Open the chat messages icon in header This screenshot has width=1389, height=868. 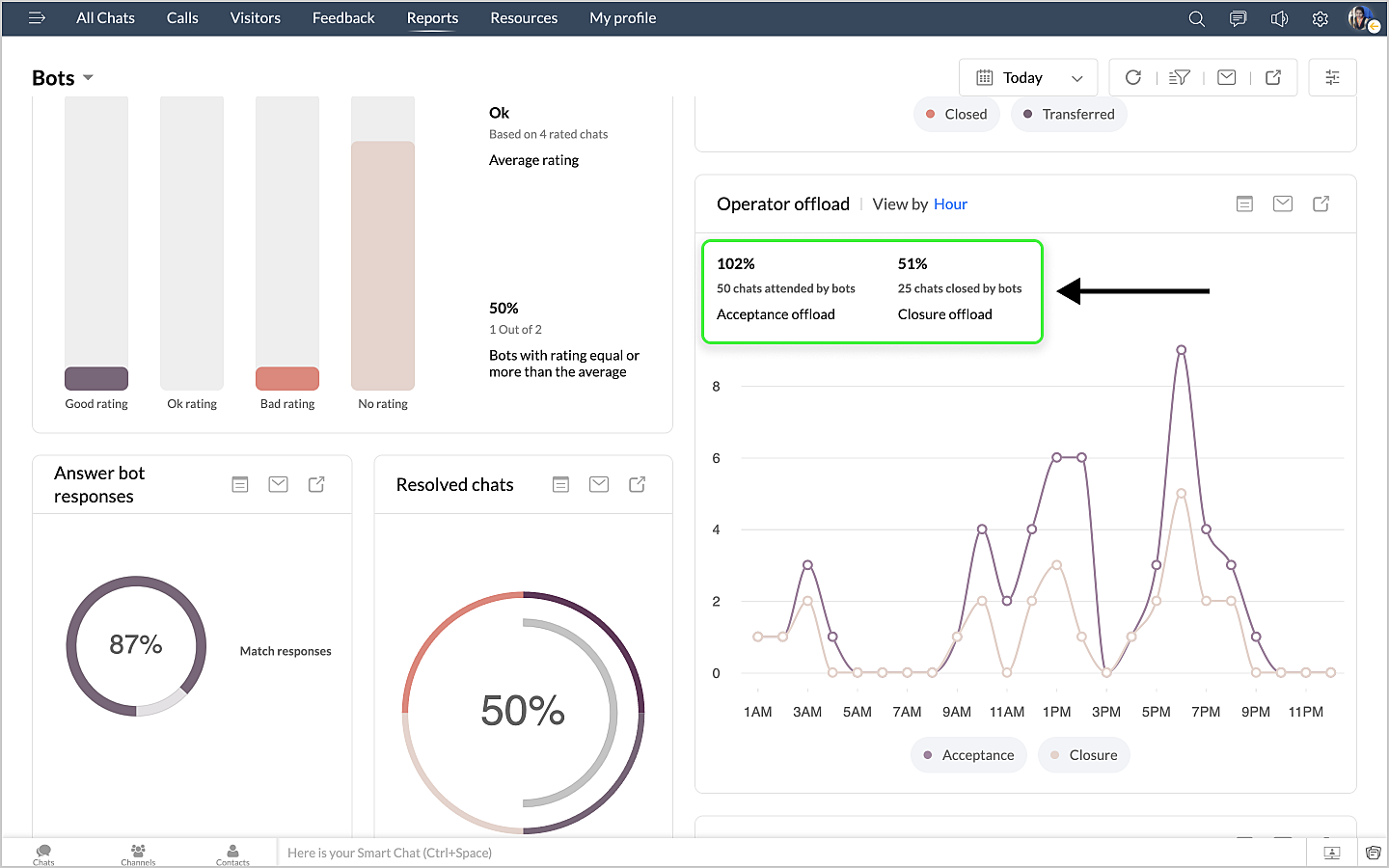1238,18
